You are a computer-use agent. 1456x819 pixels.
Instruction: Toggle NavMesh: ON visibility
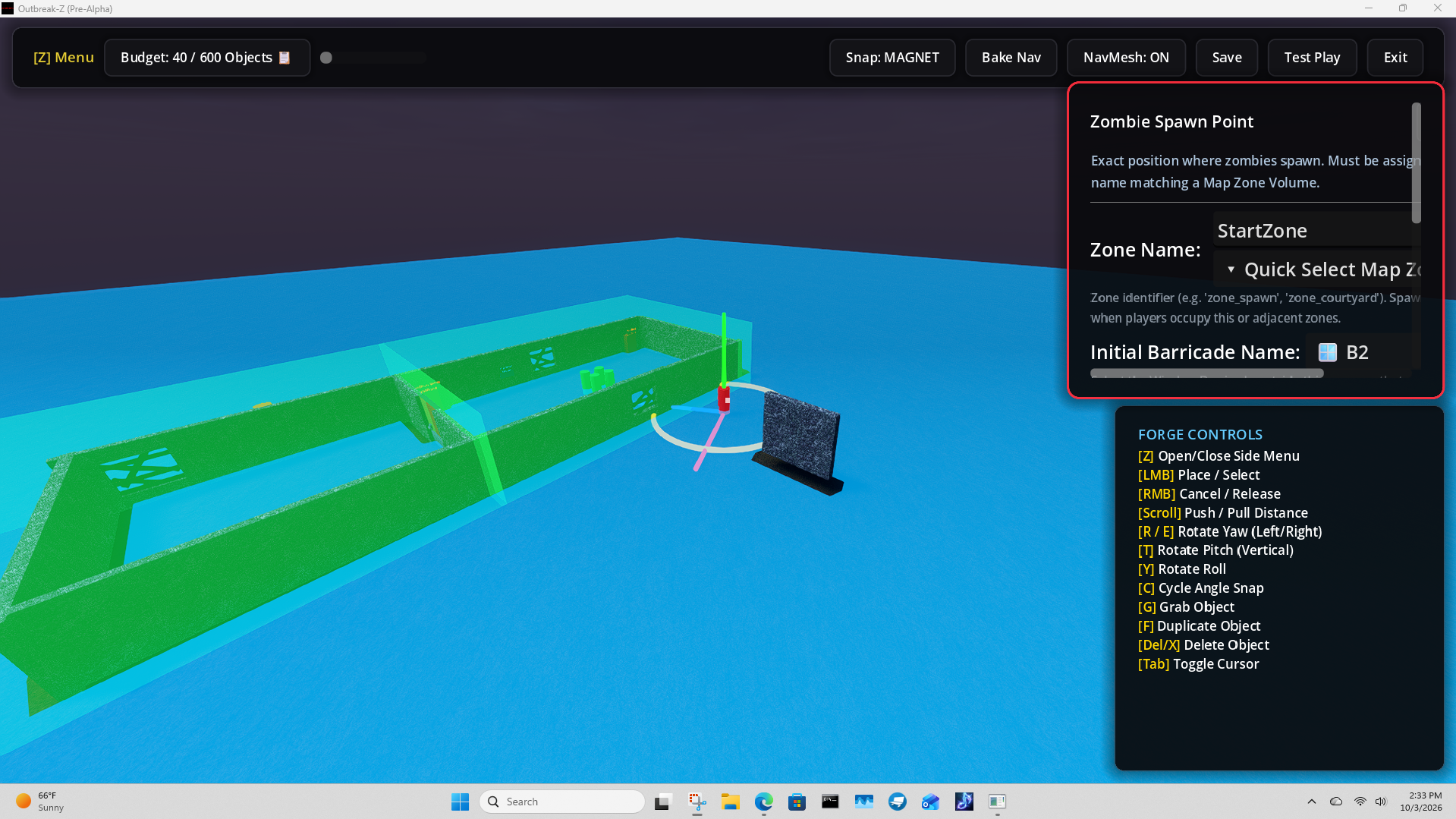point(1126,58)
